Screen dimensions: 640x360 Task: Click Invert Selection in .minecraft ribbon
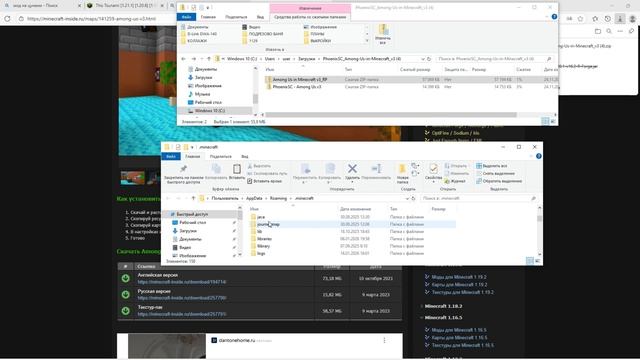pyautogui.click(x=499, y=181)
